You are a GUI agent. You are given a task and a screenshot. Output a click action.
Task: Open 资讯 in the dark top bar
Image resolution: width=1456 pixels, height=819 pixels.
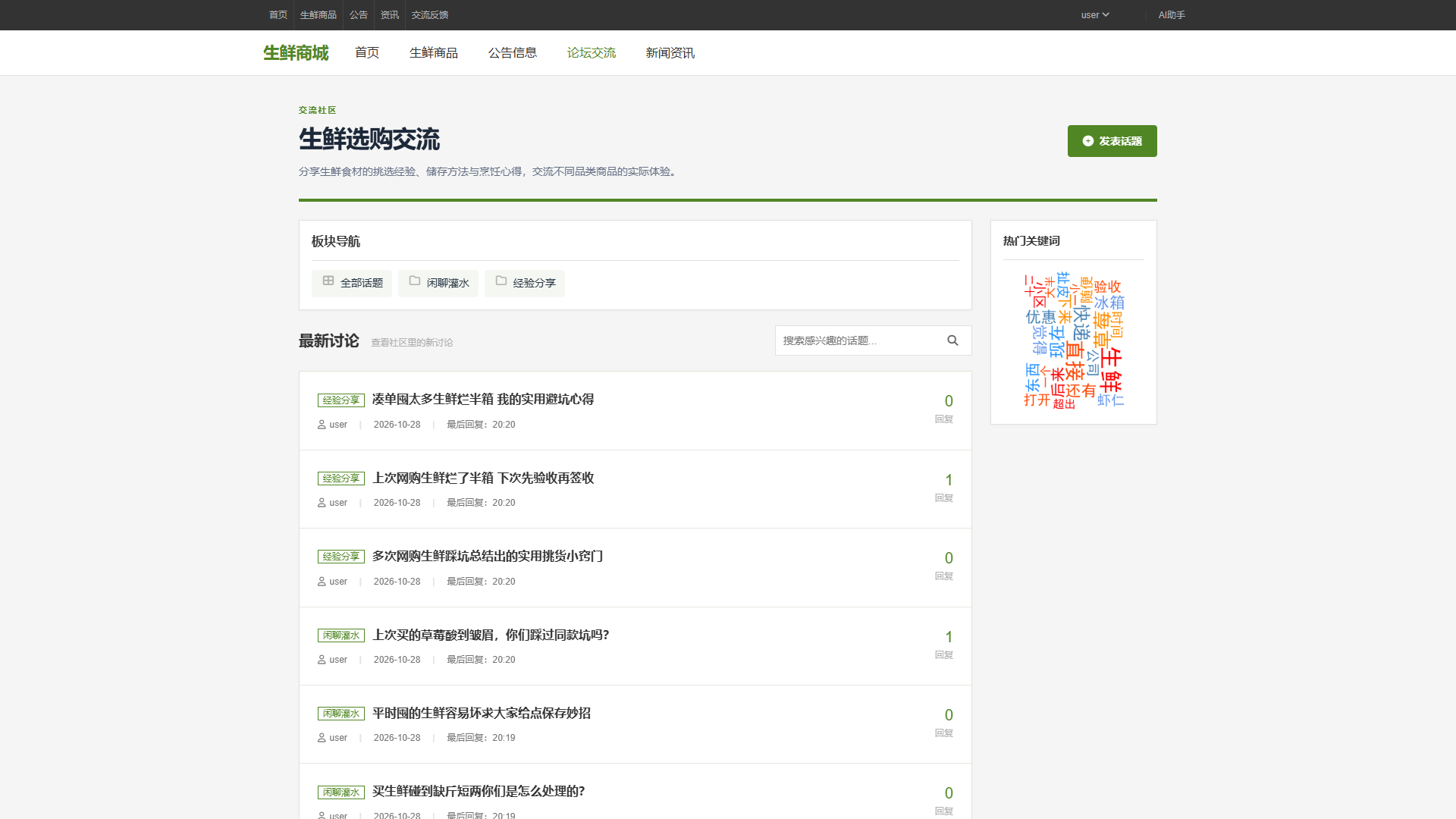pos(390,15)
